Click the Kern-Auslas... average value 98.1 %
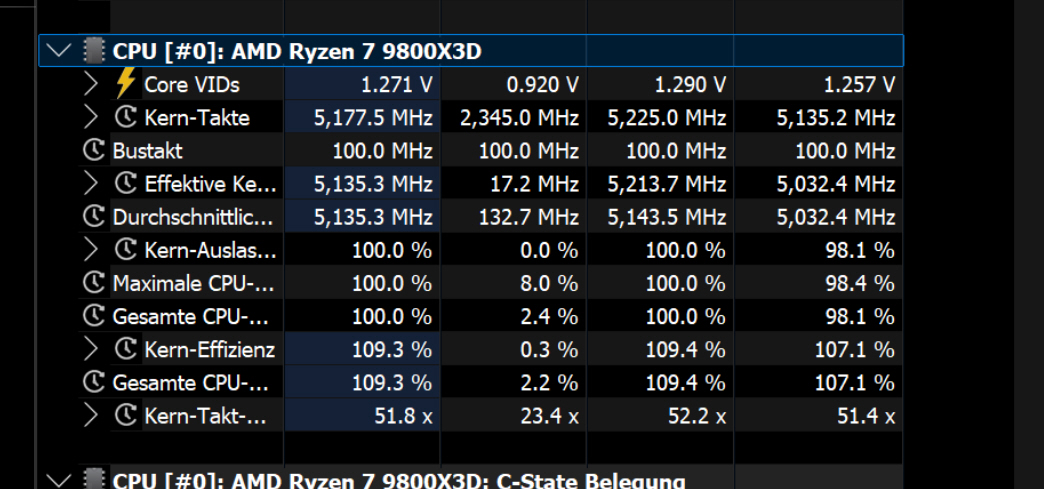The width and height of the screenshot is (1044, 489). point(860,250)
